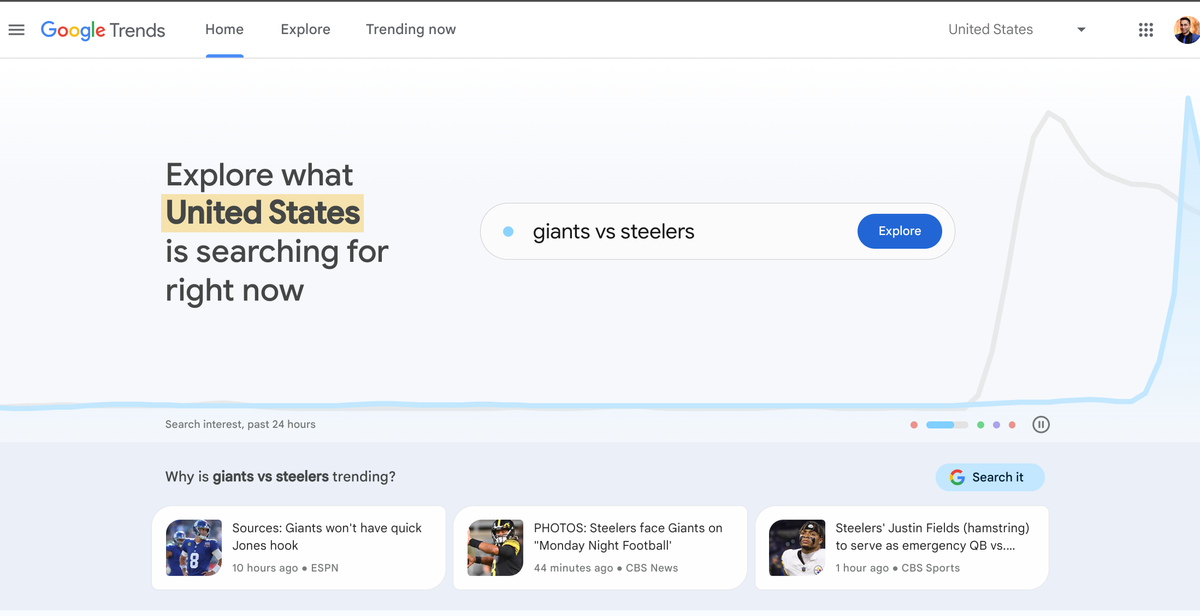Click the region dropdown arrow
The image size is (1200, 616).
[1081, 29]
